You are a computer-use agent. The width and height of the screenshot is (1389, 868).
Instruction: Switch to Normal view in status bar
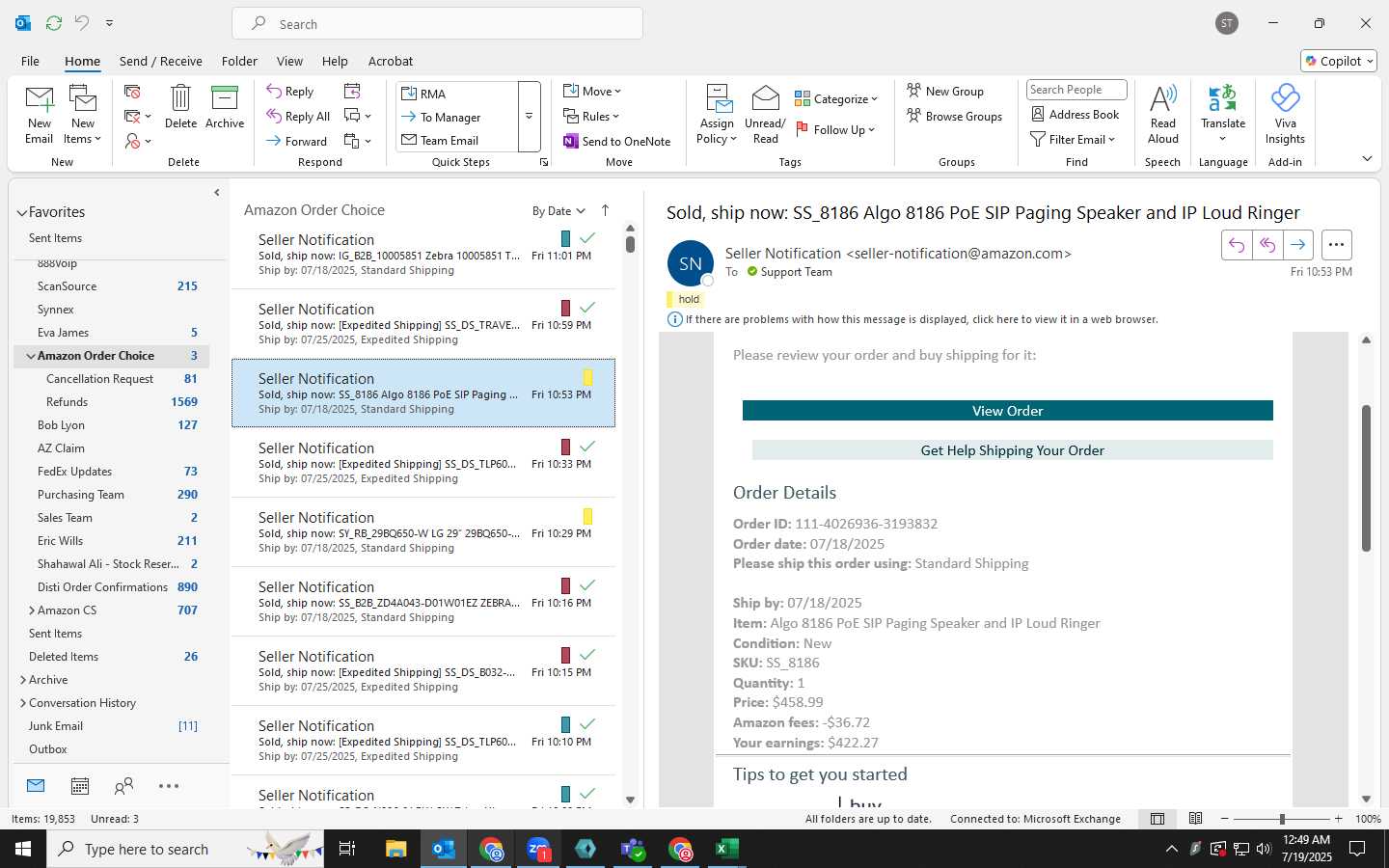point(1157,819)
